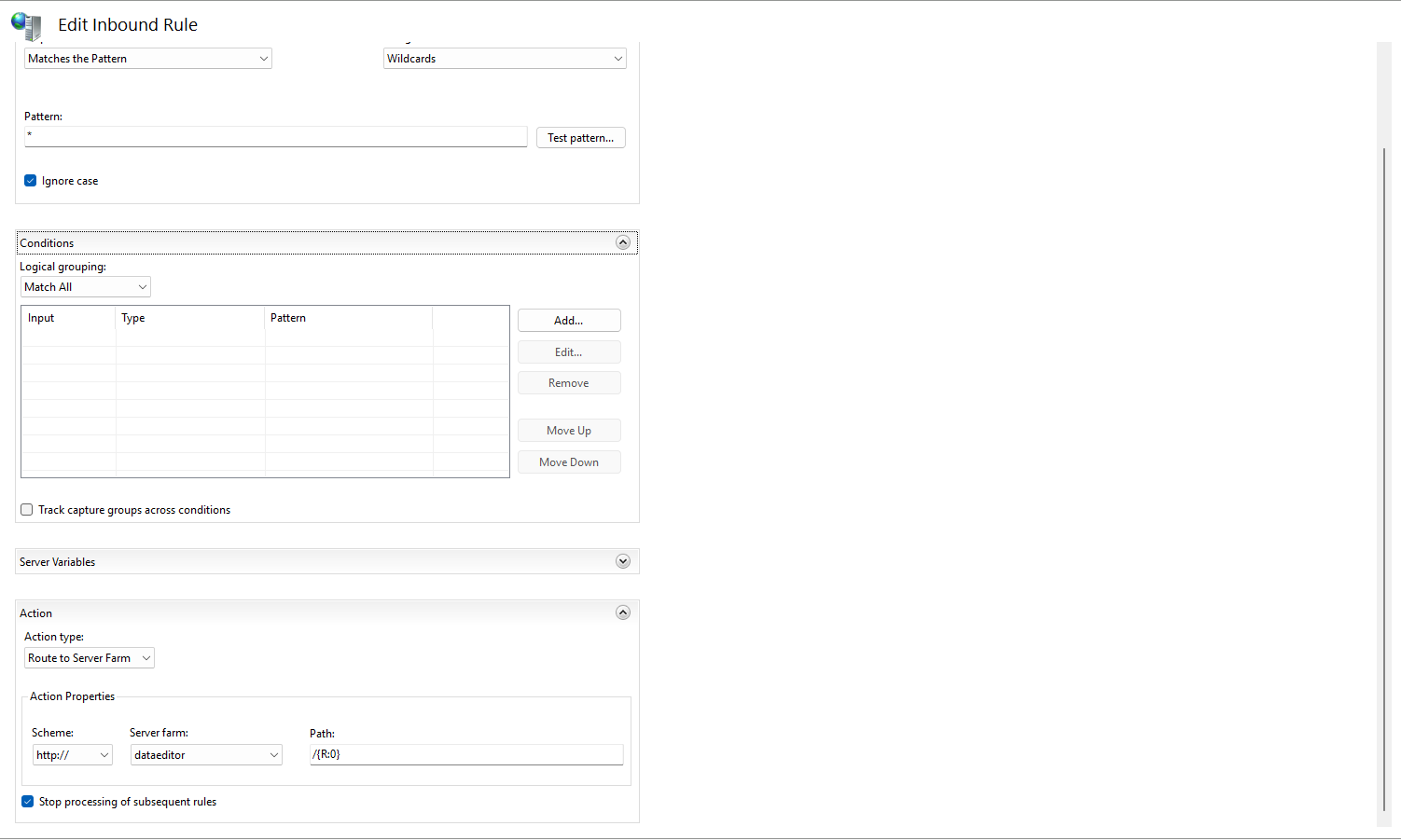Click the Conditions section title

(x=47, y=243)
